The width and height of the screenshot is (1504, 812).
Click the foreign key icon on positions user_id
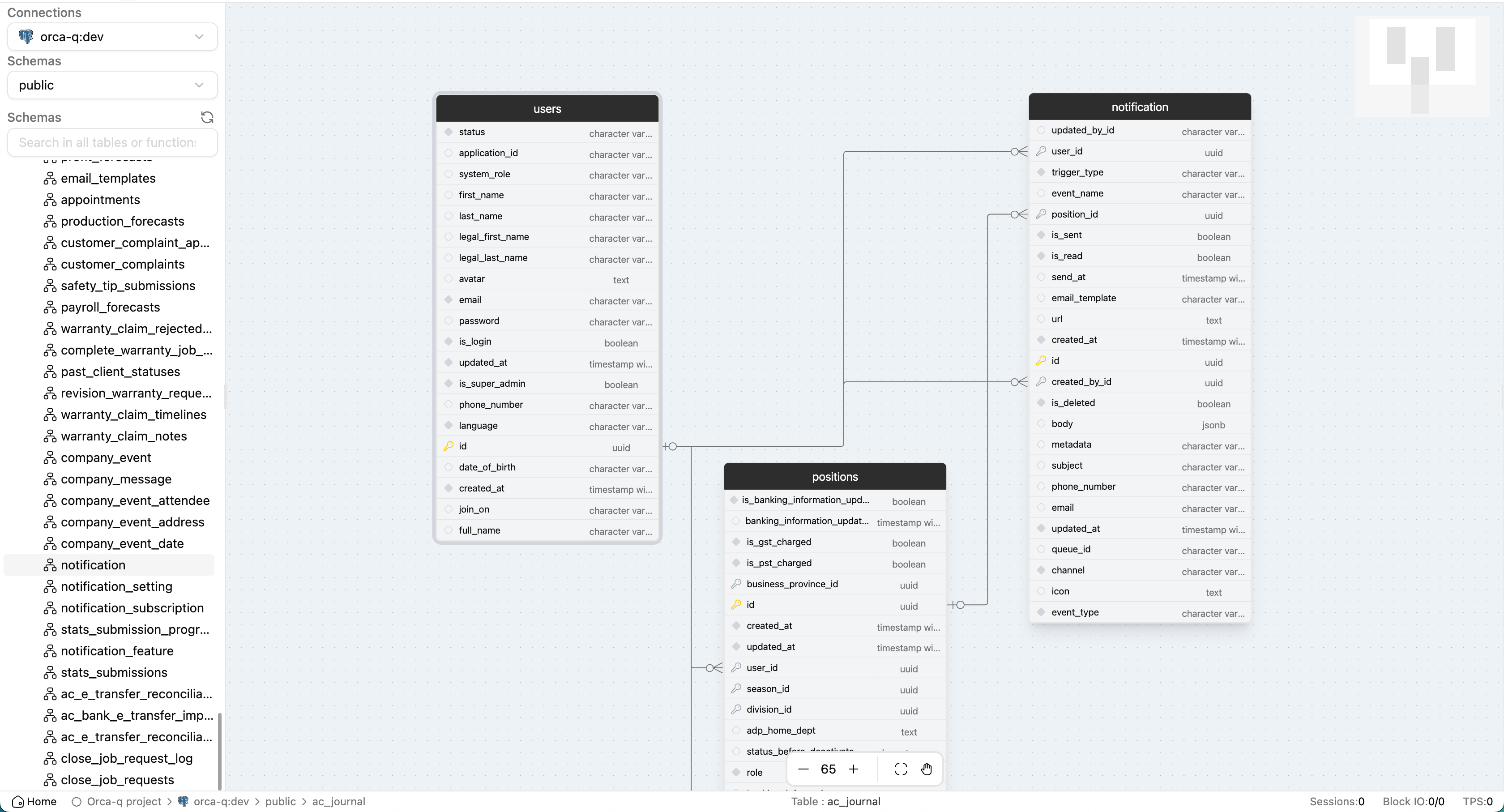coord(736,667)
